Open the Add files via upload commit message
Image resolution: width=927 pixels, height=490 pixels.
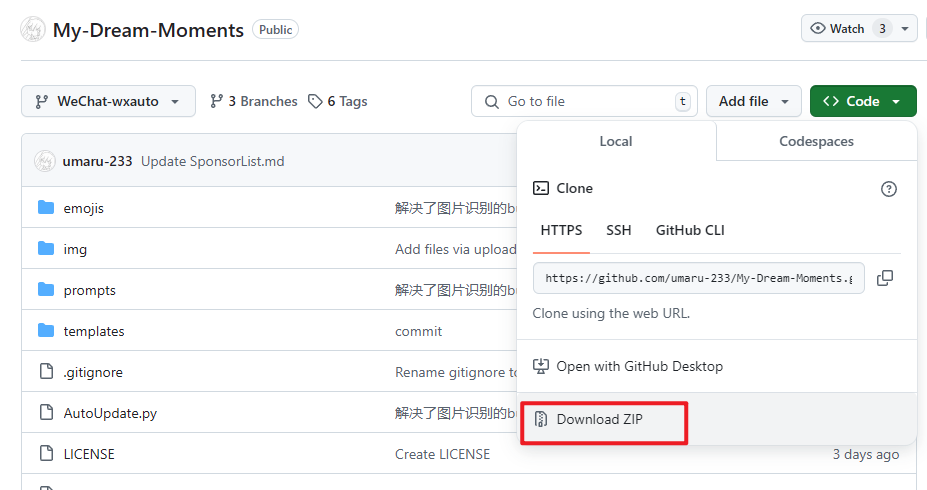[x=456, y=249]
